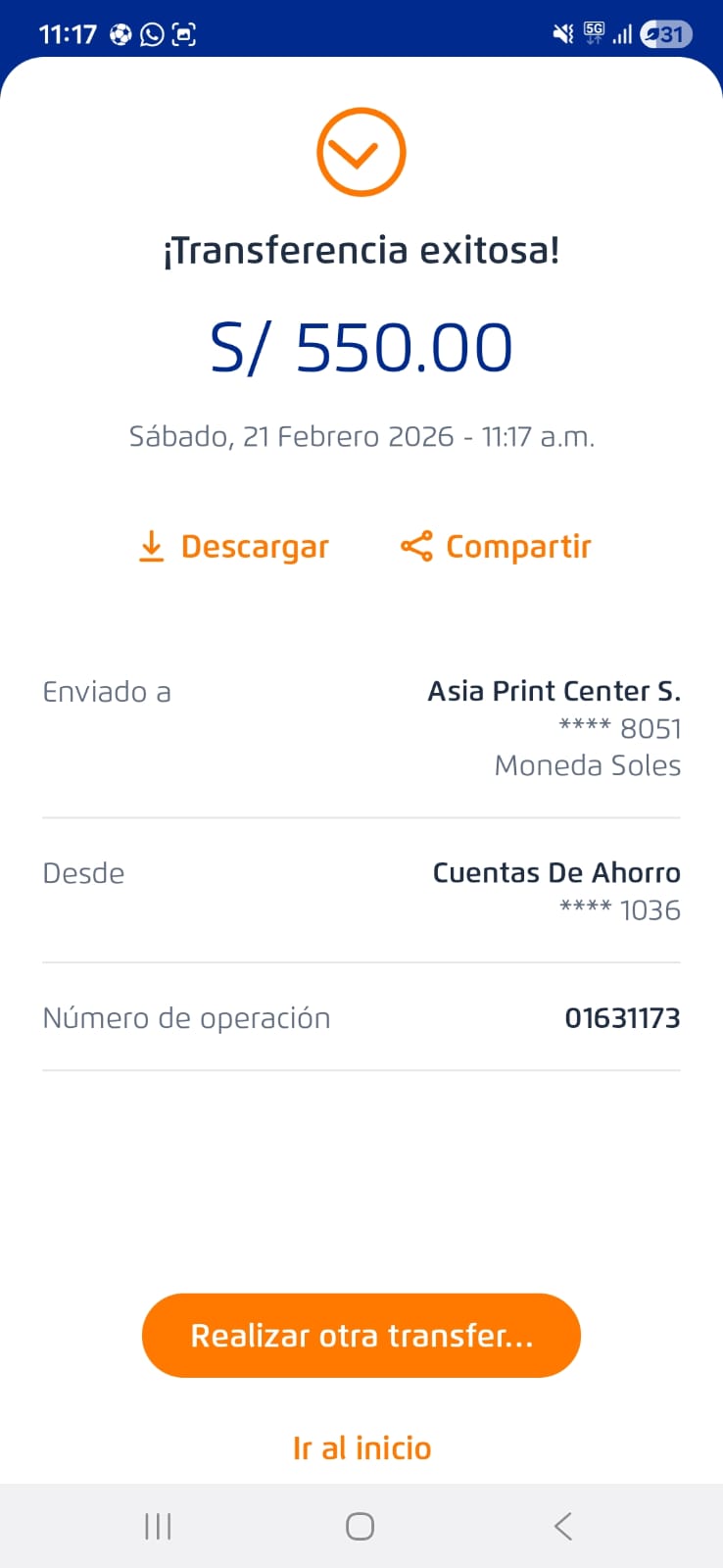723x1568 pixels.
Task: Tap the share icon beside Compartir
Action: [x=416, y=546]
